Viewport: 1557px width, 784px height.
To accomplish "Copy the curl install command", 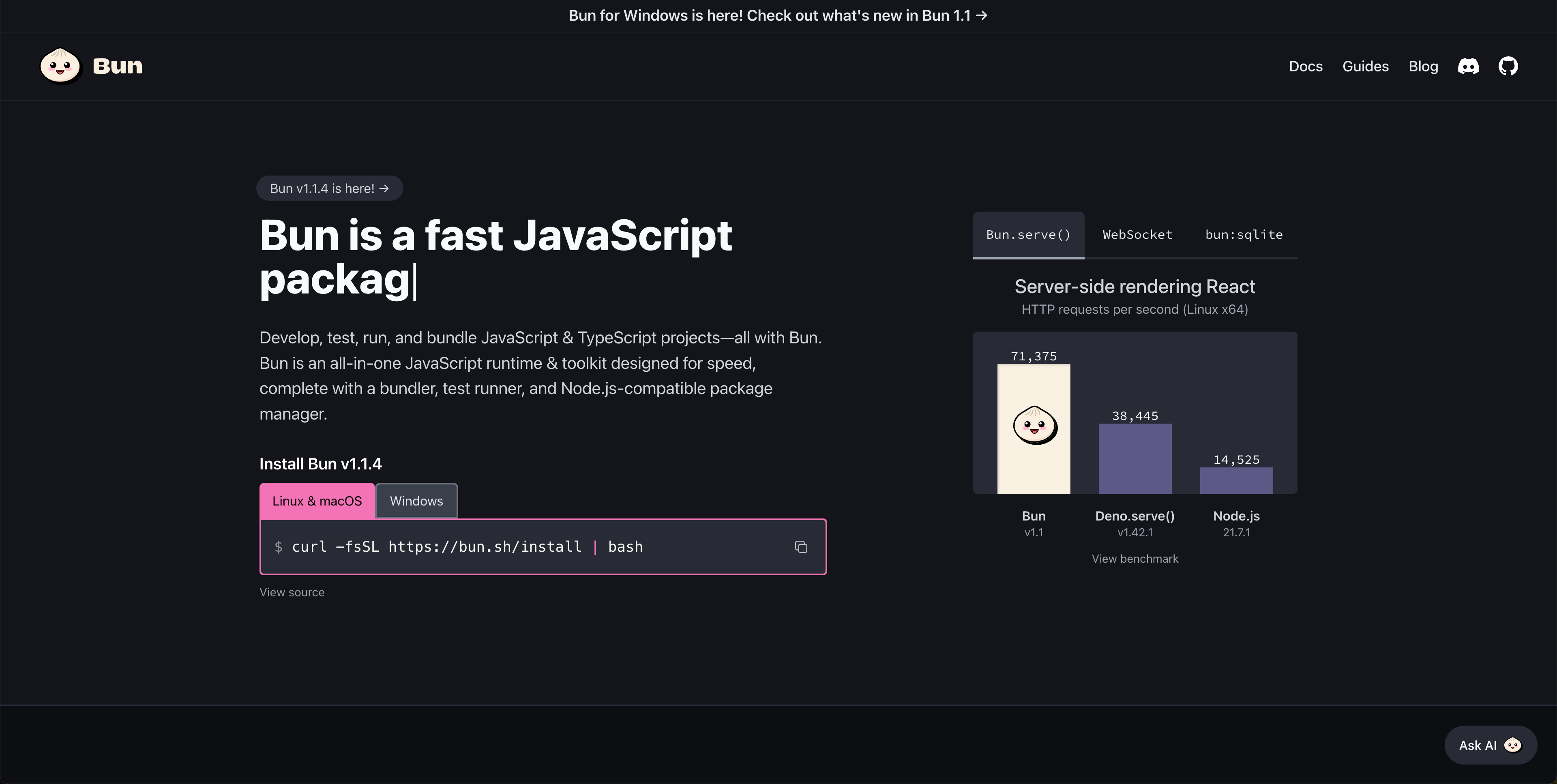I will [x=801, y=547].
